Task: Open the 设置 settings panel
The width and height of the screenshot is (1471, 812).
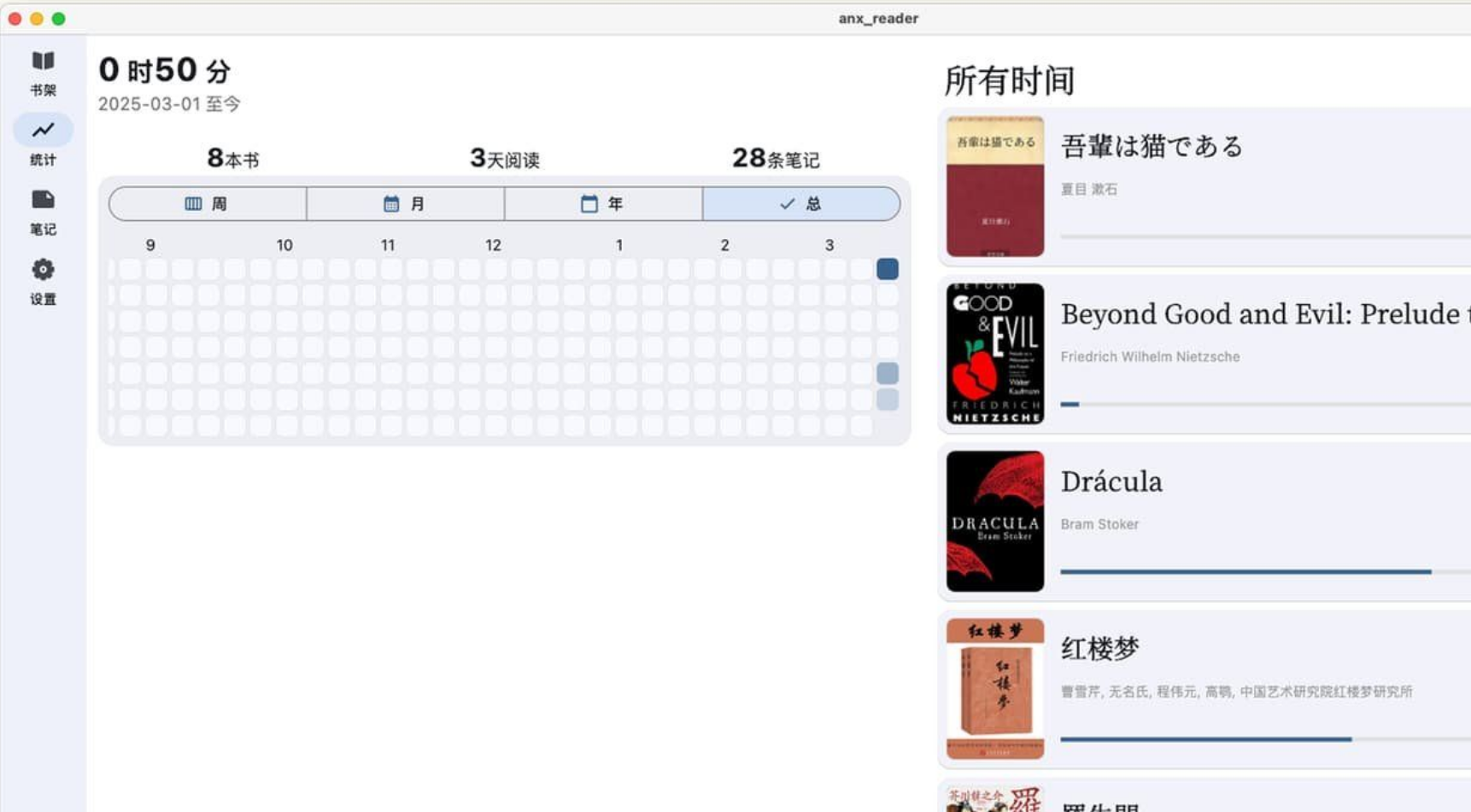Action: pyautogui.click(x=44, y=282)
